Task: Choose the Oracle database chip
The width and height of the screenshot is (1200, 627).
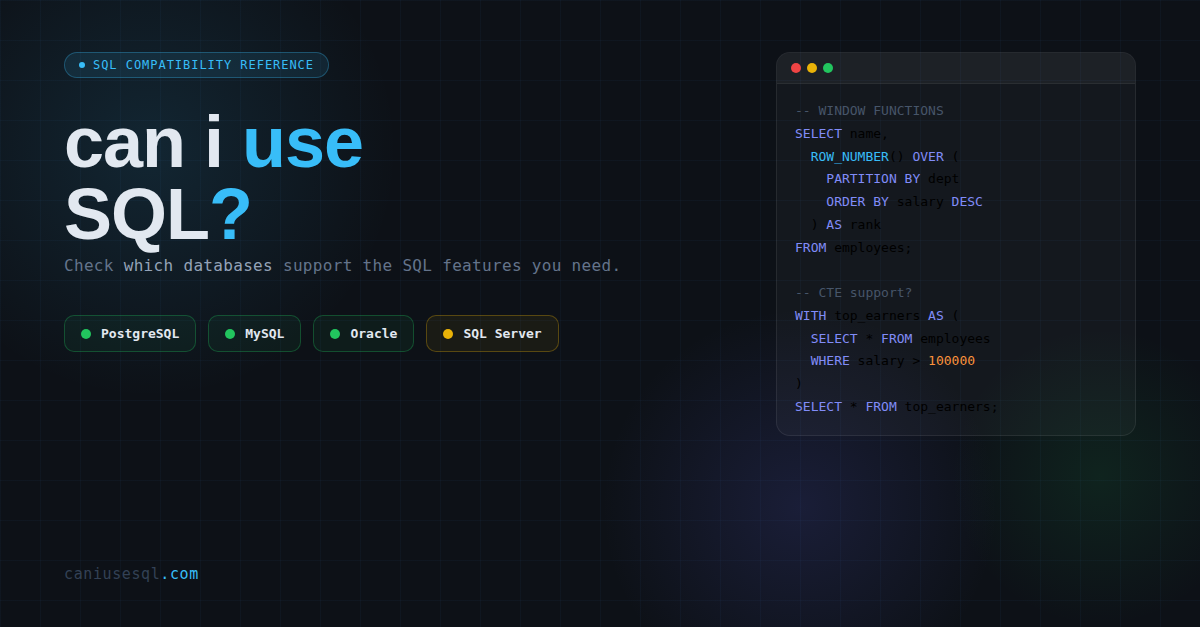Action: click(x=363, y=334)
